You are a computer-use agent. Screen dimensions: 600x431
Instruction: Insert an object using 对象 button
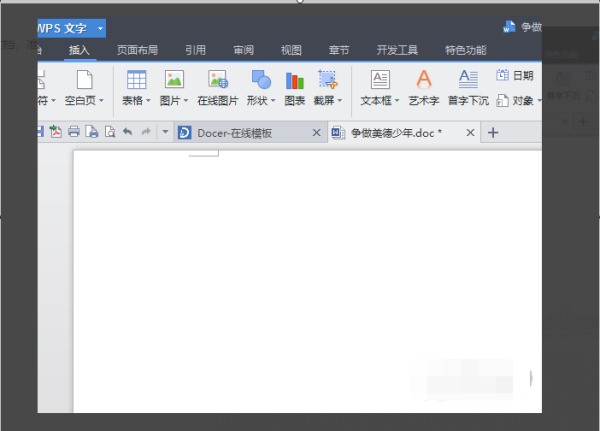515,101
